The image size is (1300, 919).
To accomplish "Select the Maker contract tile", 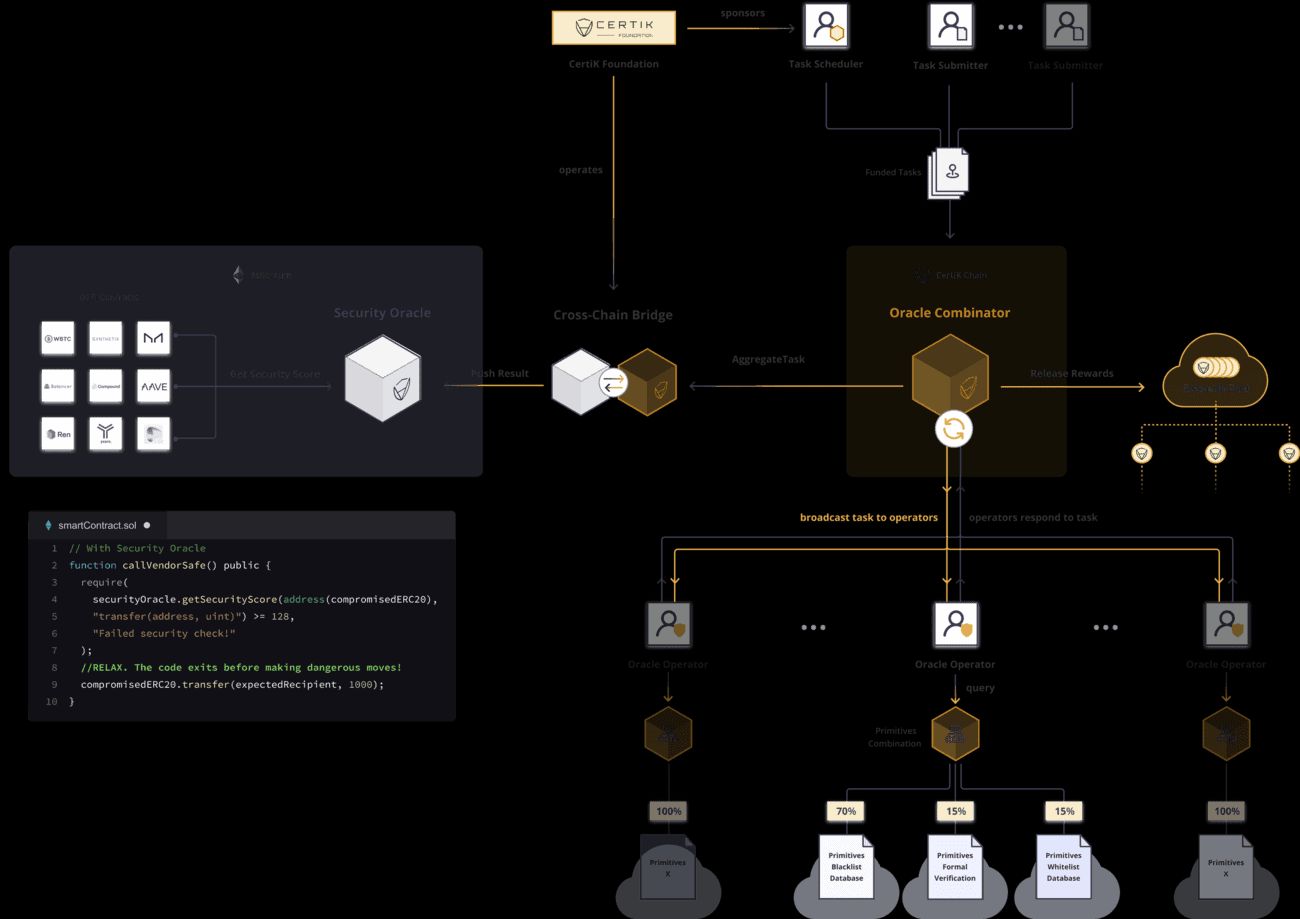I will (153, 338).
